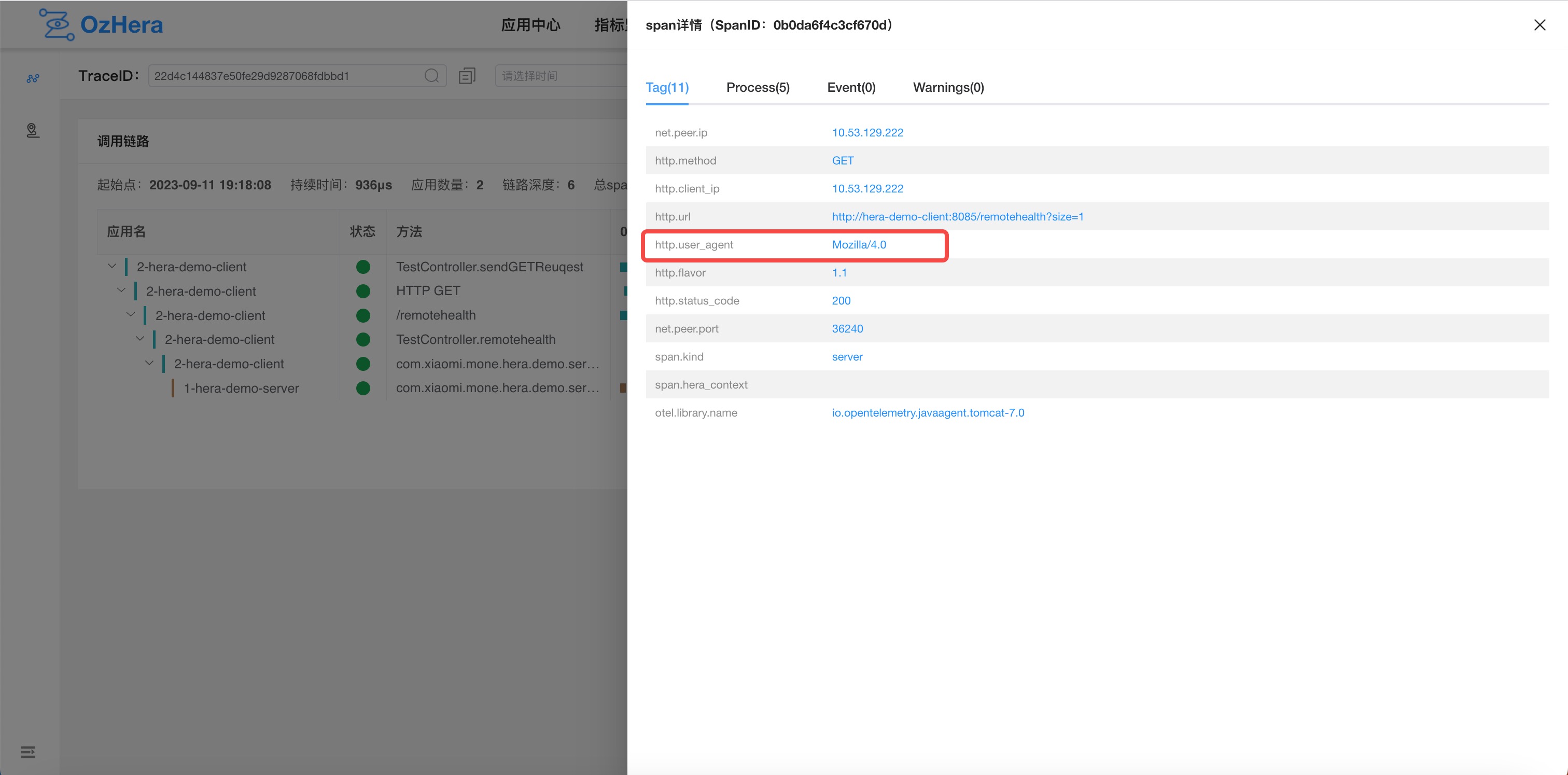The width and height of the screenshot is (1568, 775).
Task: Click the 应用名 column header
Action: tap(126, 231)
